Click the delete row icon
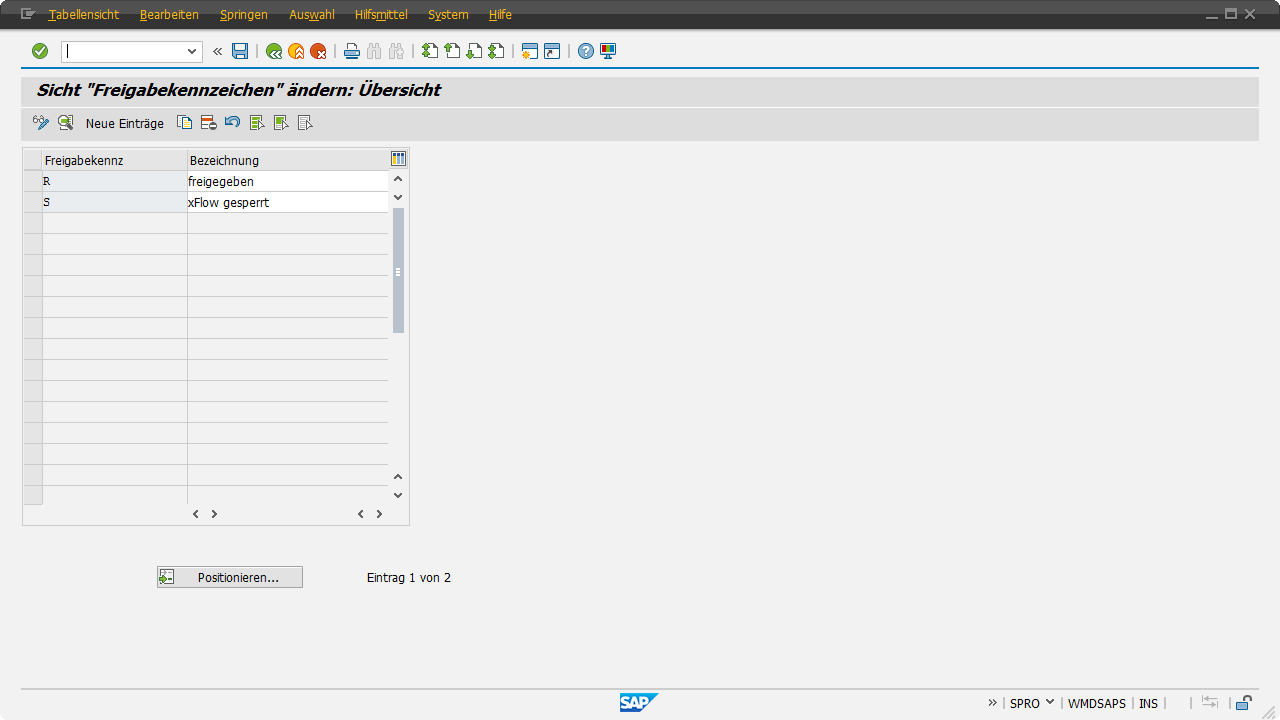Image resolution: width=1280 pixels, height=720 pixels. pyautogui.click(x=208, y=123)
